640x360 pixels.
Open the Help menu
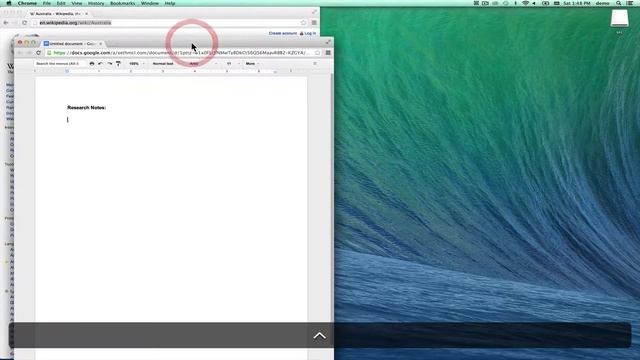tap(170, 3)
